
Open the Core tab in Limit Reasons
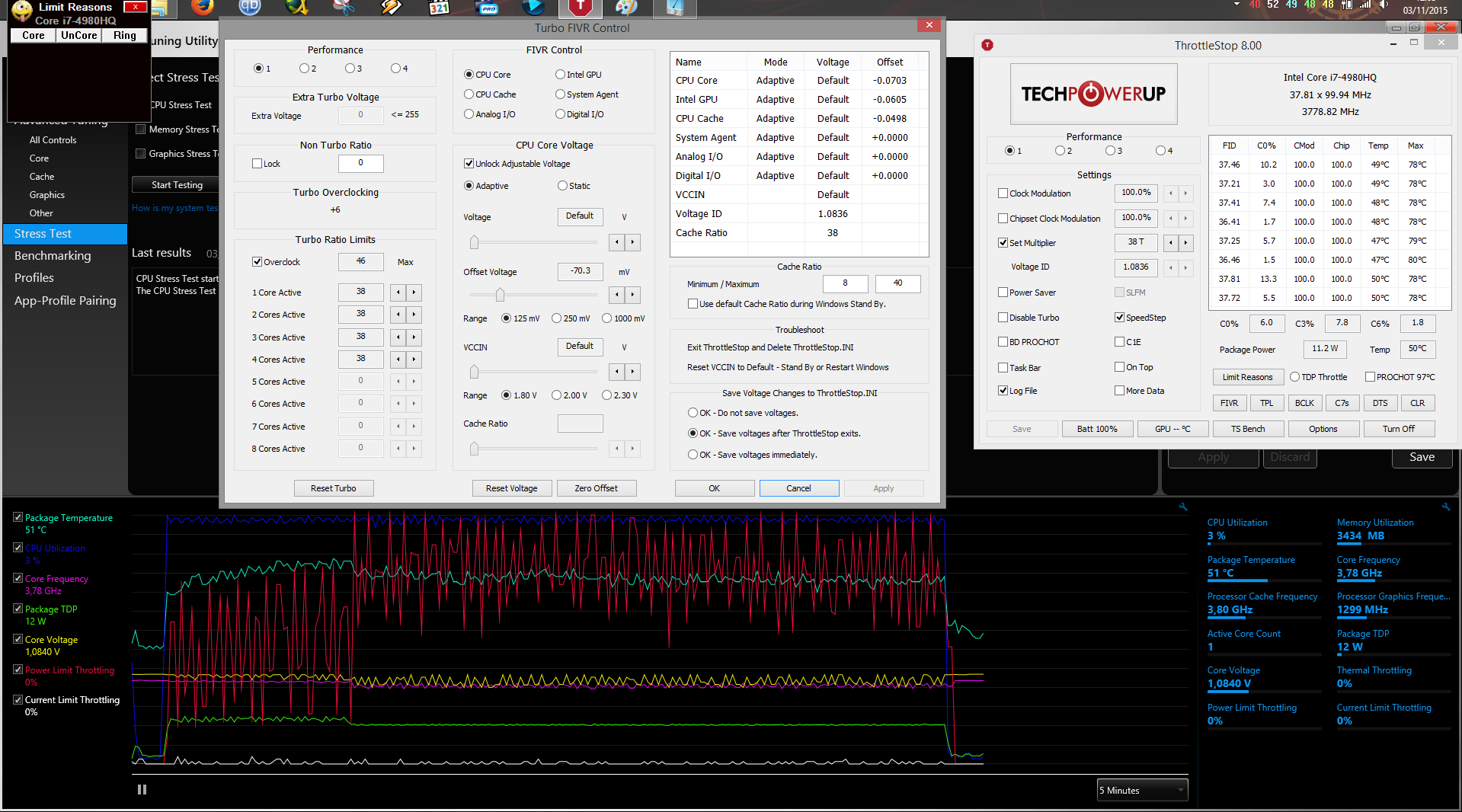click(x=33, y=35)
